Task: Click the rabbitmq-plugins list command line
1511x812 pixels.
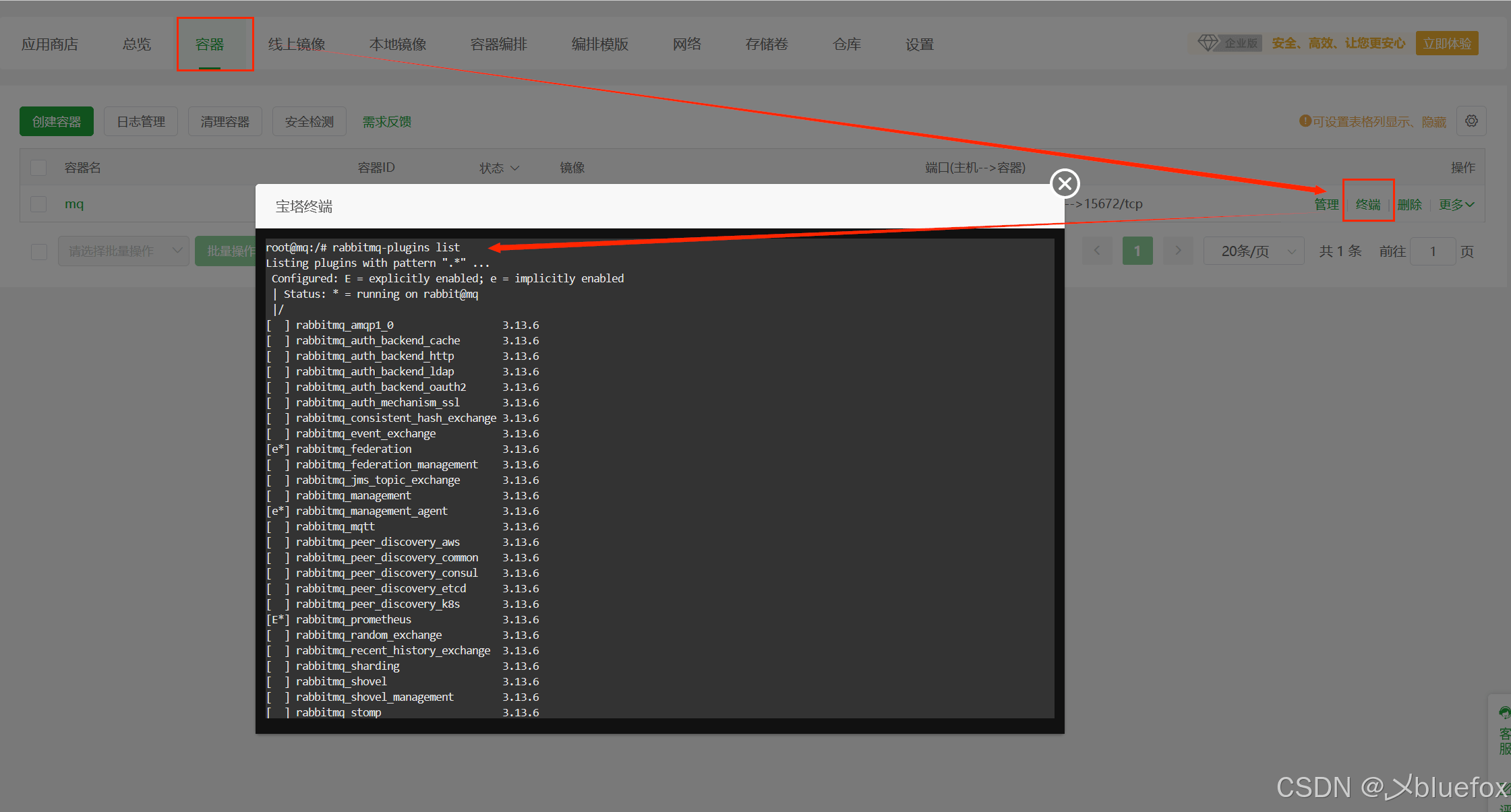Action: click(363, 247)
